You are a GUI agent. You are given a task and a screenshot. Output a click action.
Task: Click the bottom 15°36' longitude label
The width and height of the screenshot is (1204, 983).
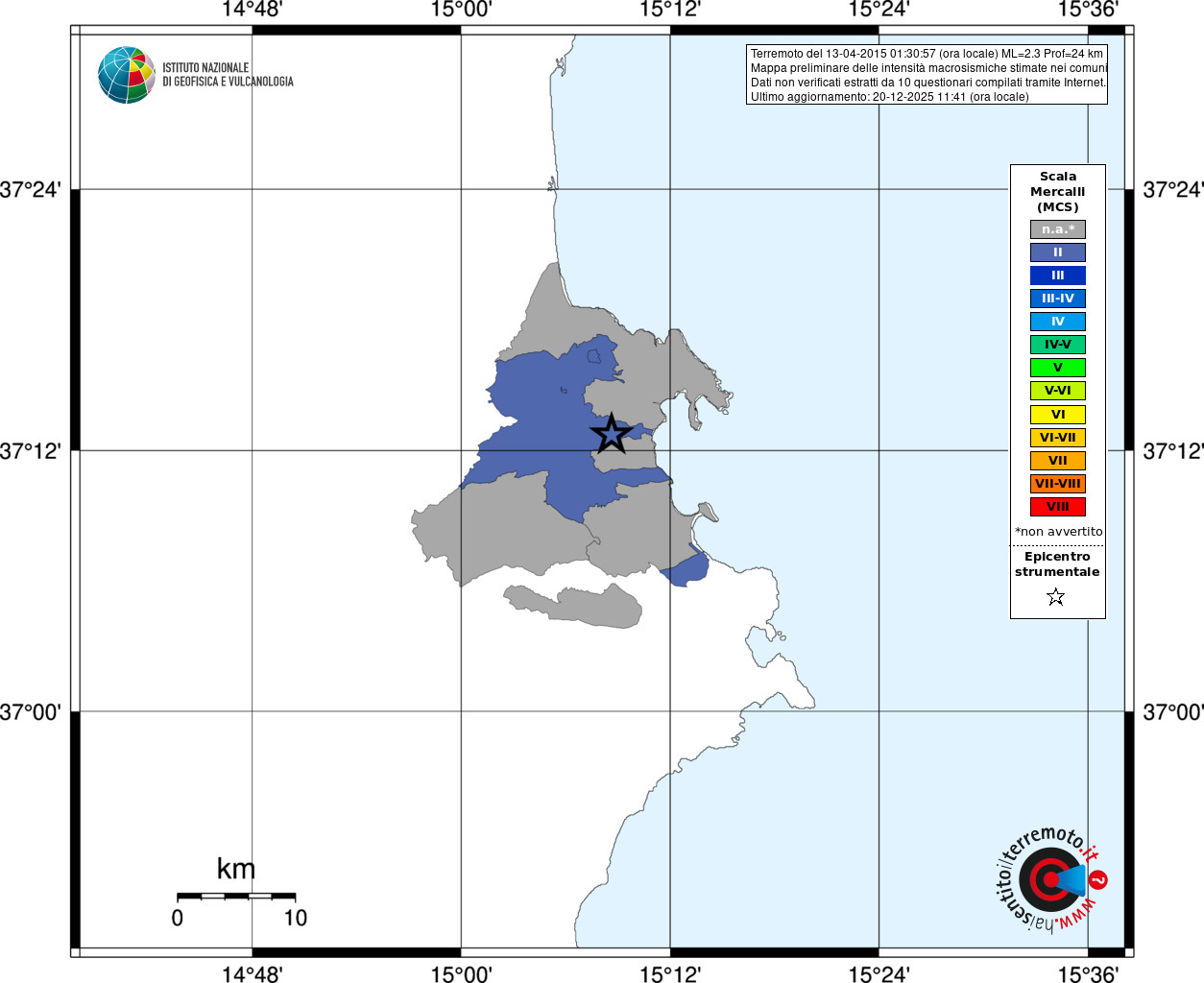tap(1088, 974)
